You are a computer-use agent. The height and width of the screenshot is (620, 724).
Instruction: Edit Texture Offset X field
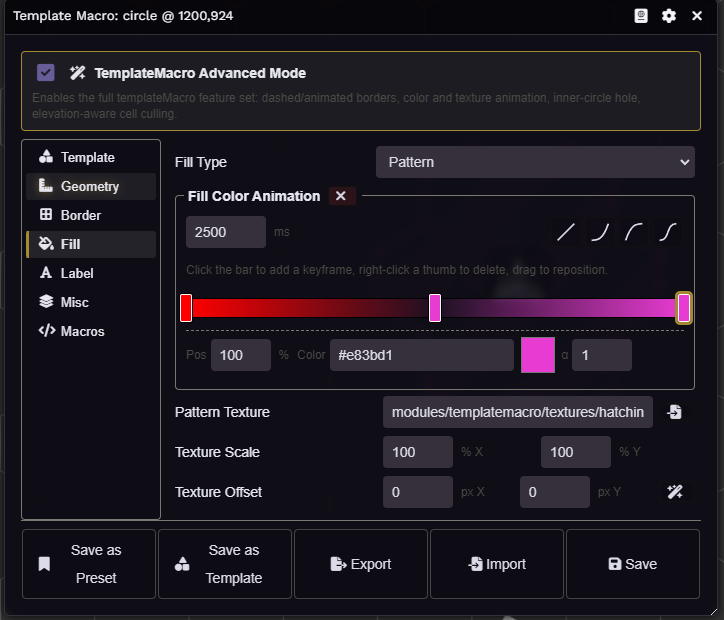(418, 492)
